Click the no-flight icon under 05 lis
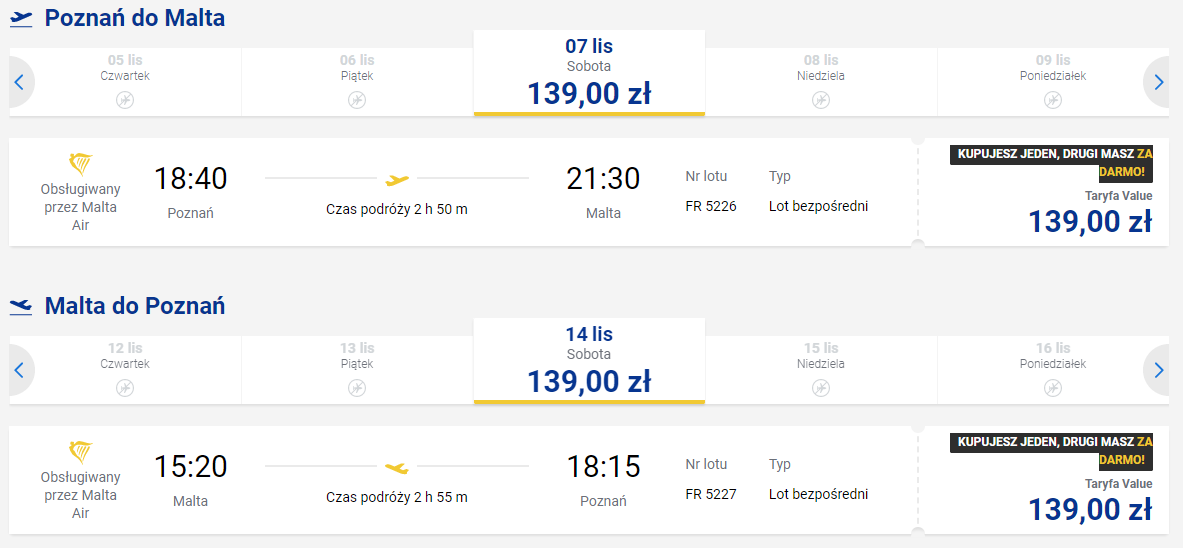Viewport: 1183px width, 548px height. click(x=125, y=99)
